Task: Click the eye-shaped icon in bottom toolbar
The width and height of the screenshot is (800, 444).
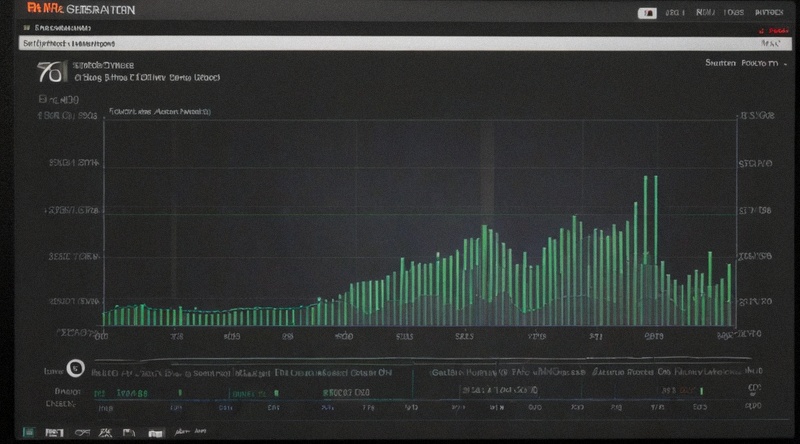Action: coord(82,433)
